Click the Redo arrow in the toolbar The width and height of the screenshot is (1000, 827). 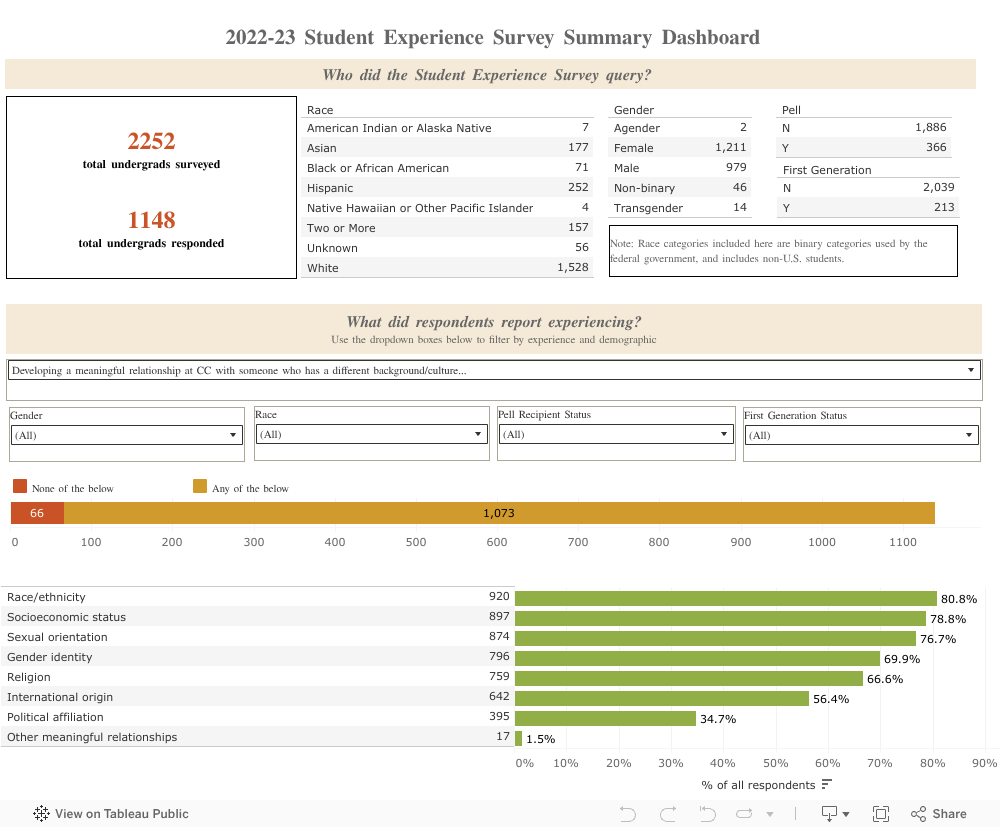point(667,813)
